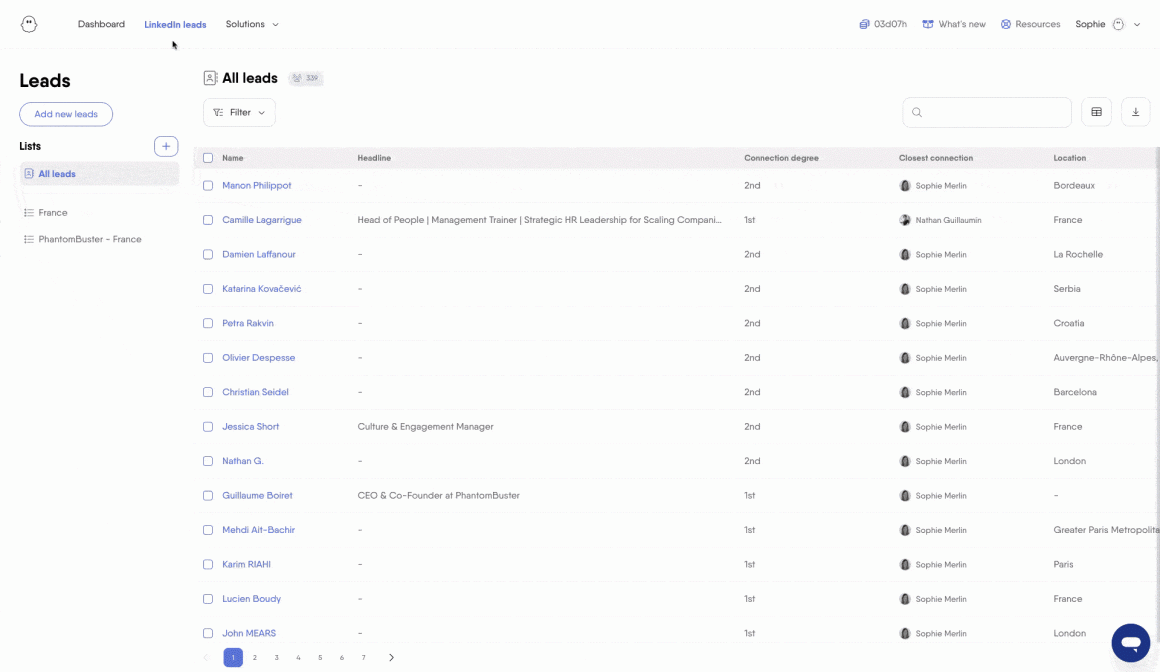The image size is (1160, 672).
Task: Tick the select-all checkbox in header
Action: click(x=208, y=158)
